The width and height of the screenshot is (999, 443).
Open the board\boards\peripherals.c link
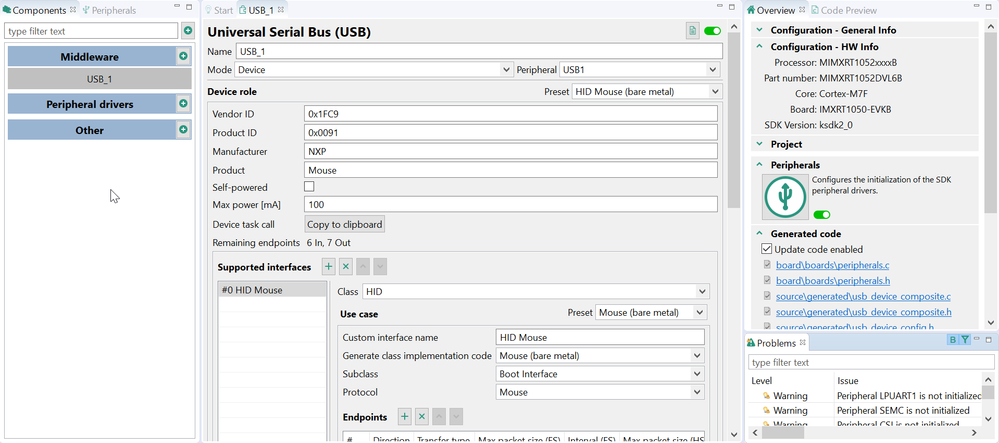(833, 265)
